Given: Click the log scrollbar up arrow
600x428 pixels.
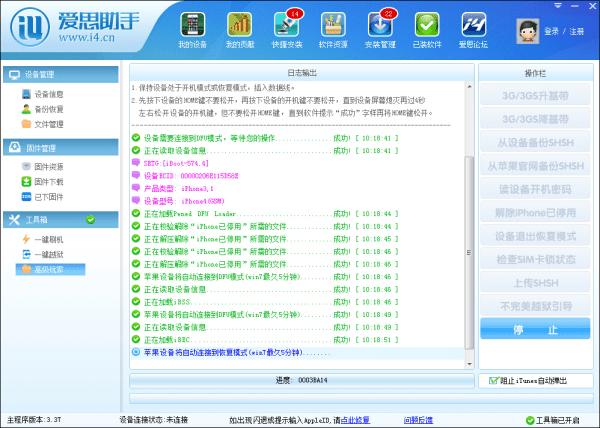Looking at the screenshot, I should point(469,86).
